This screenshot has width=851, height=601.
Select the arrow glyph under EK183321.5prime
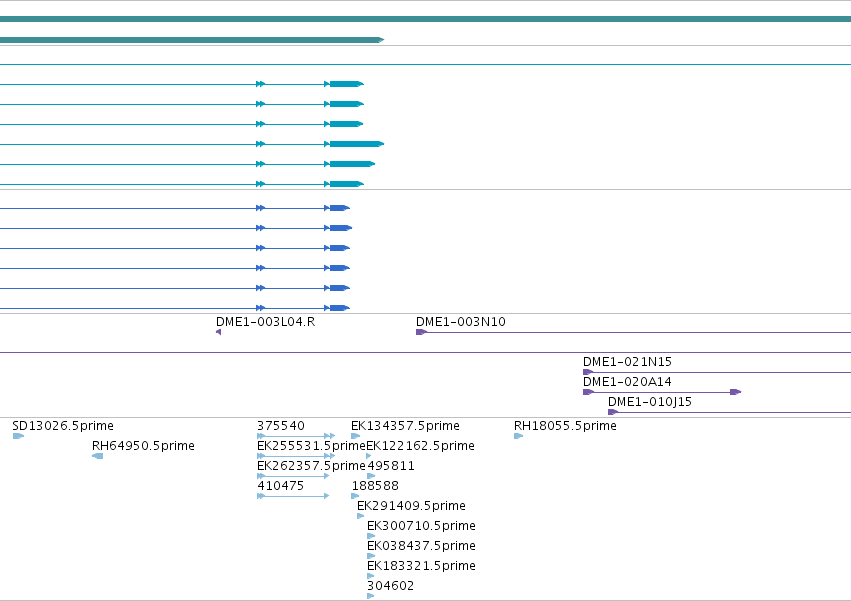[x=371, y=576]
